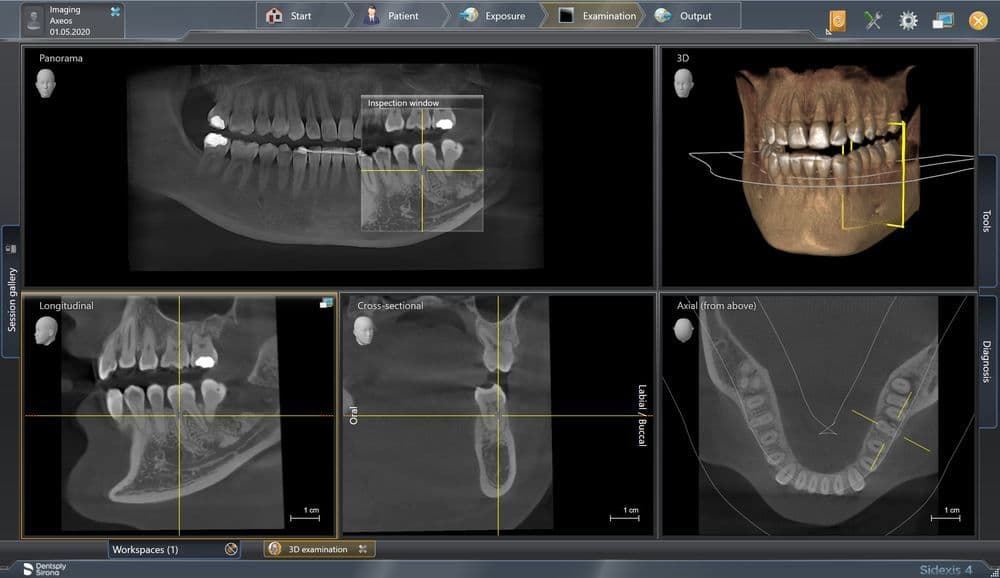Switch to the Output phase tab

click(687, 16)
